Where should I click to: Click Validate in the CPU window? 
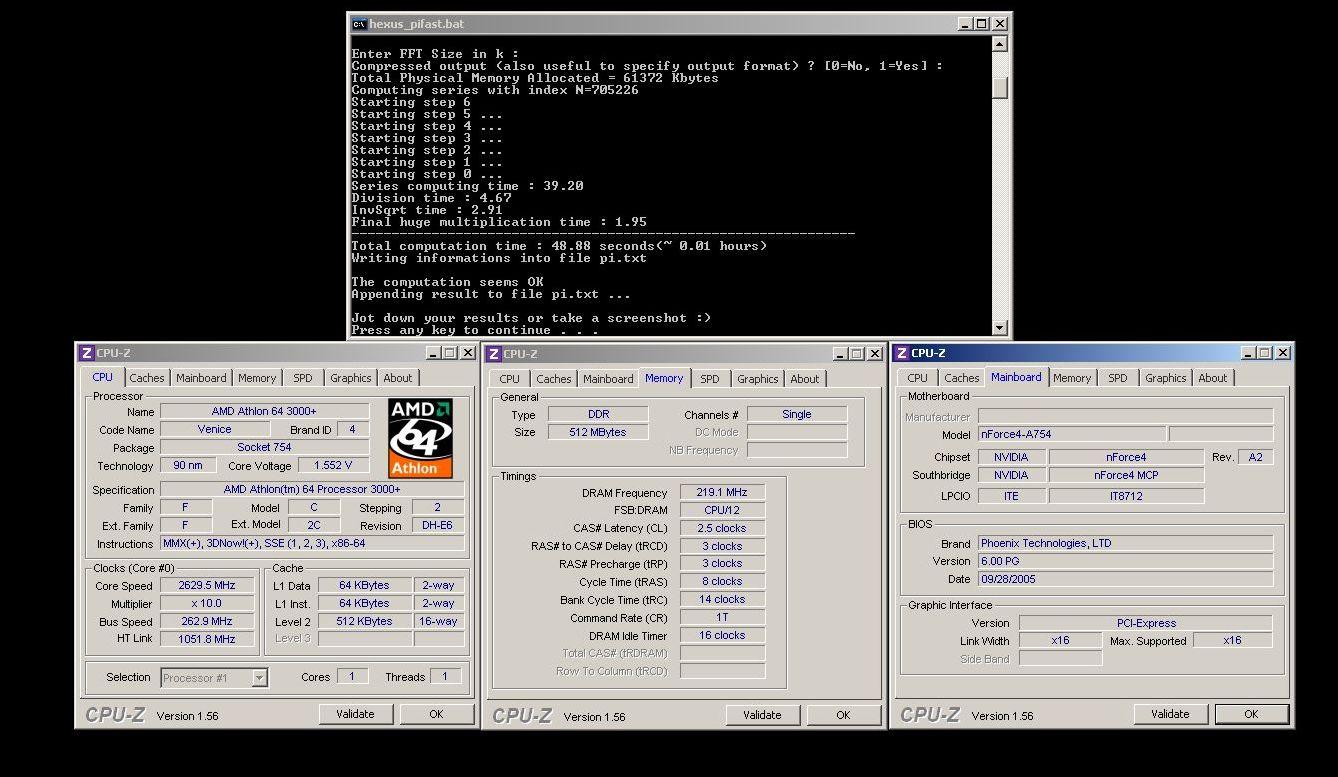pos(355,714)
